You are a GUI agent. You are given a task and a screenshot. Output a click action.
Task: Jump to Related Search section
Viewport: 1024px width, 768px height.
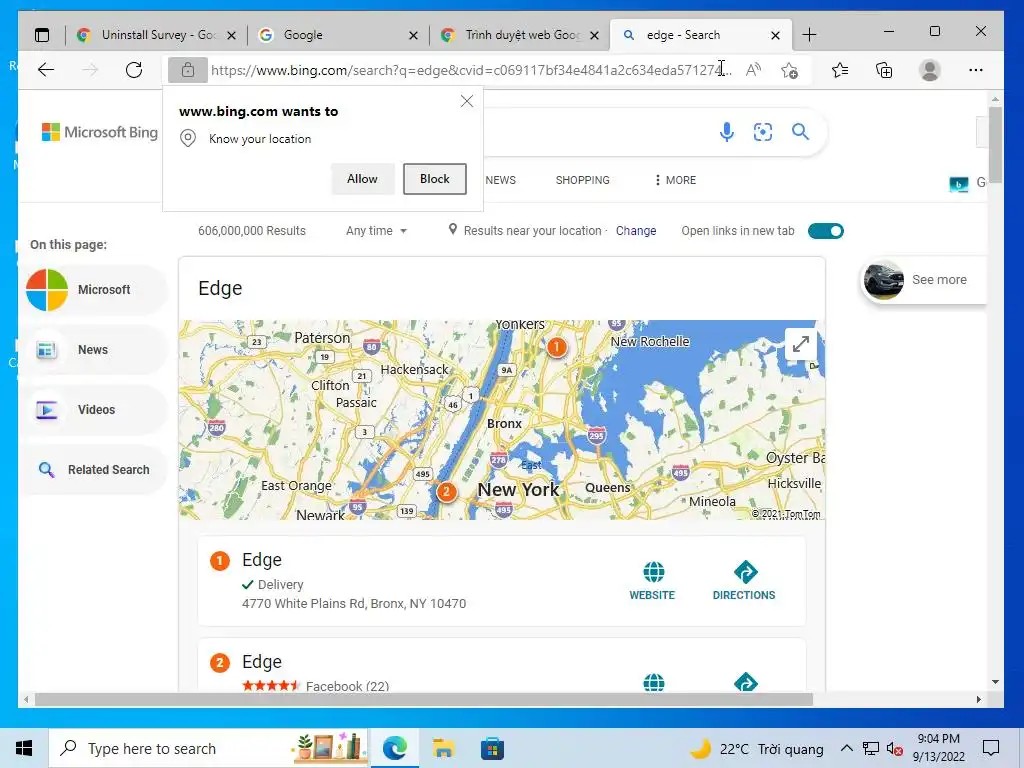pos(95,470)
